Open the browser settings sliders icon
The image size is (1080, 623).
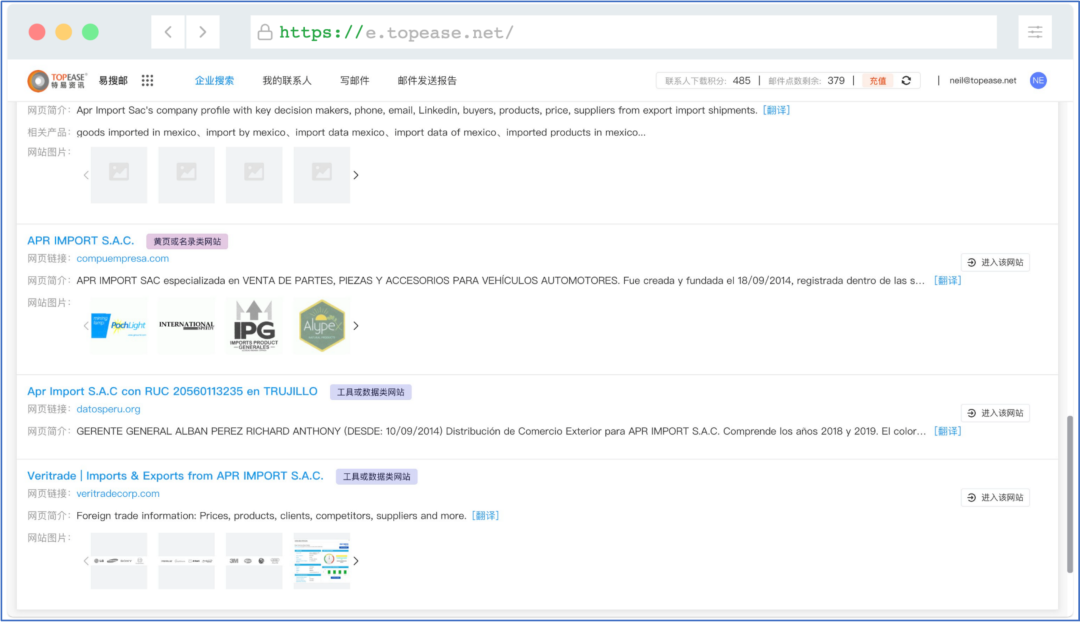(x=1035, y=32)
